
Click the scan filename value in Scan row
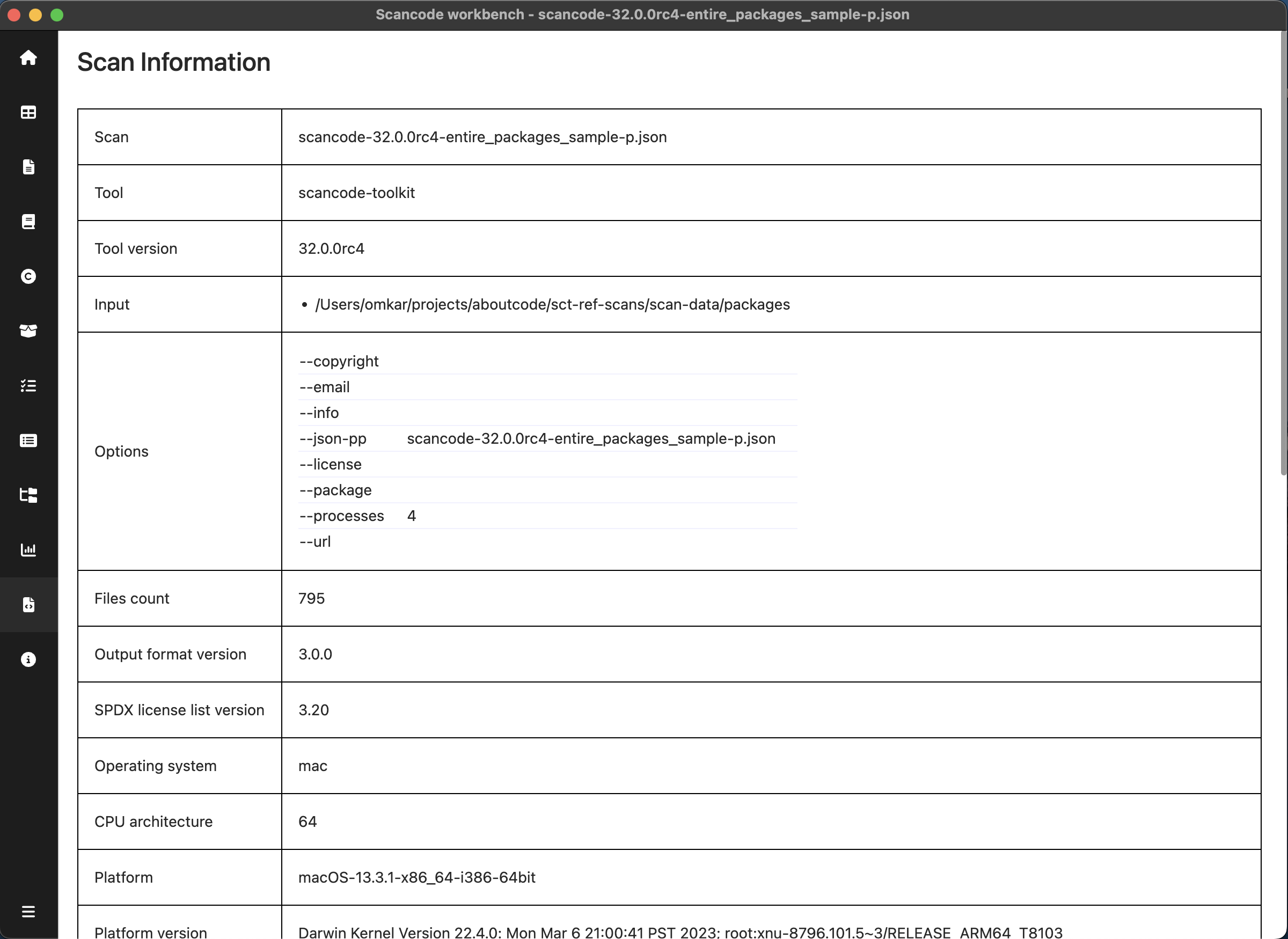[482, 137]
